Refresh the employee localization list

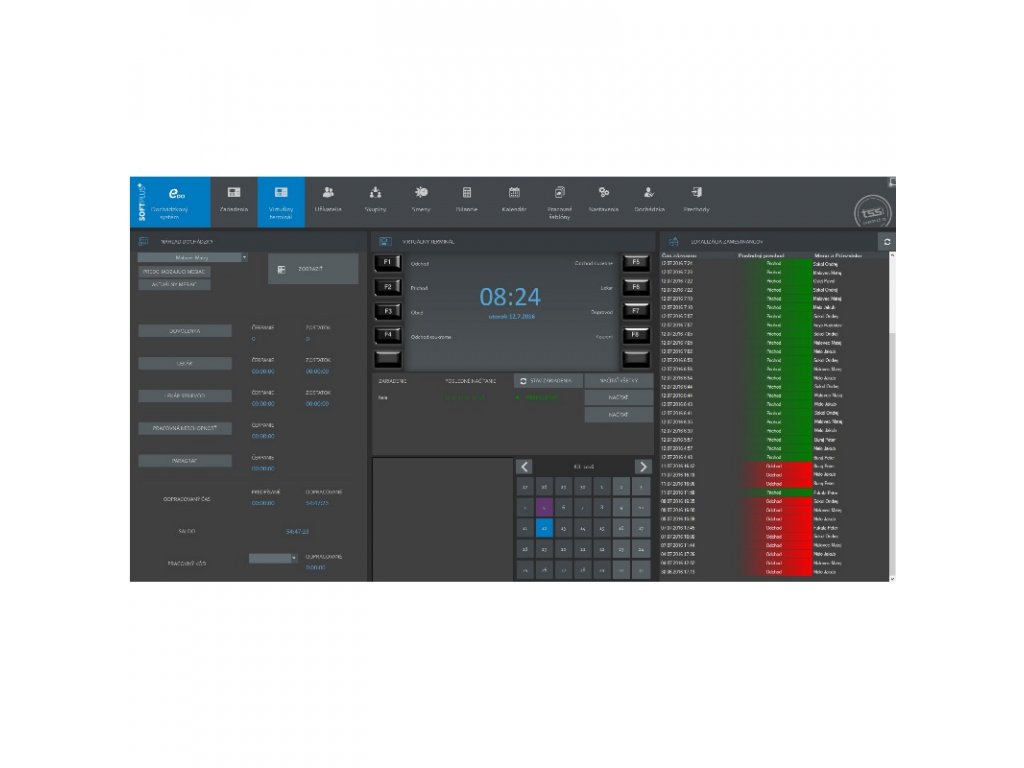pyautogui.click(x=886, y=242)
